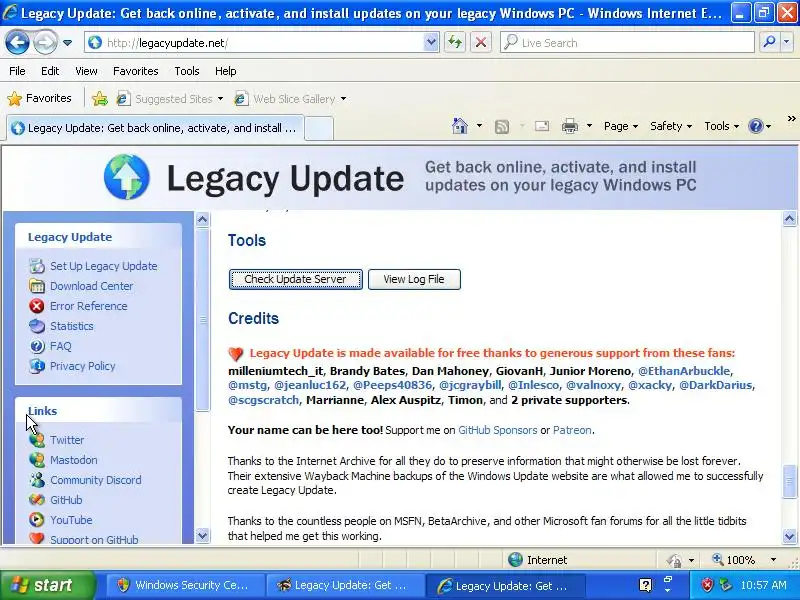Open zoom level 100% dropdown
Viewport: 800px width, 600px height.
[773, 560]
